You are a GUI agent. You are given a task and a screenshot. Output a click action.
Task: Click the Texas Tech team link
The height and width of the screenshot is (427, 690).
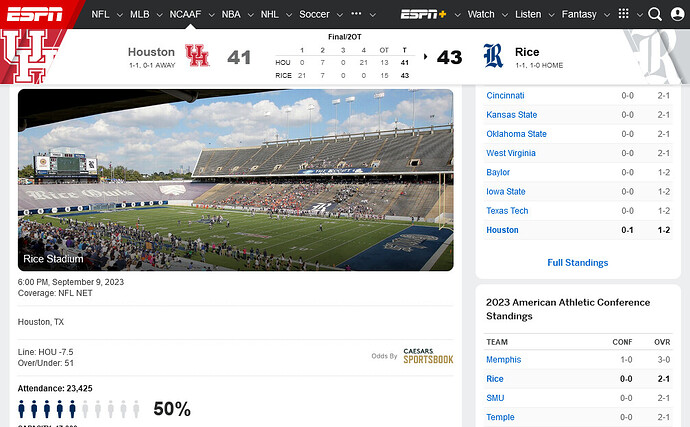[x=507, y=211]
